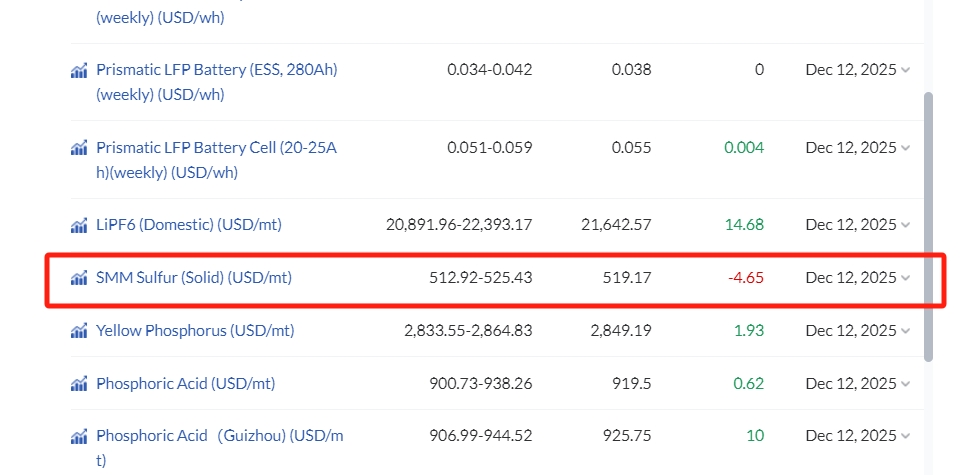Open the Prismatic LFP Battery Cell link

pyautogui.click(x=216, y=148)
